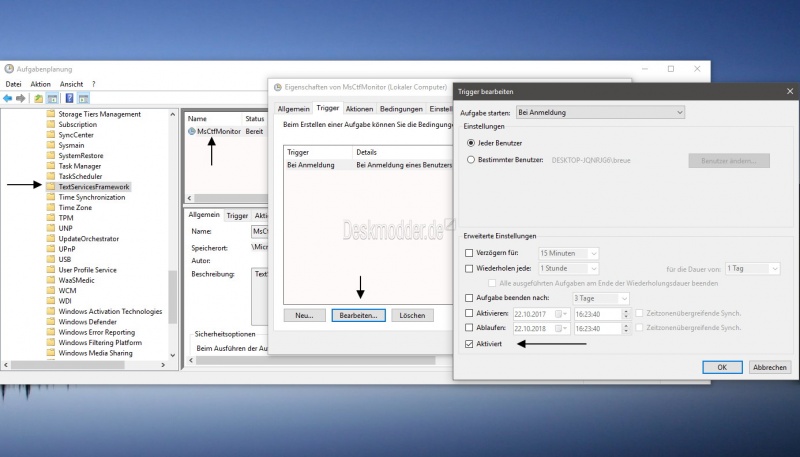Close the Trigger bearbeiten dialog

click(x=790, y=91)
